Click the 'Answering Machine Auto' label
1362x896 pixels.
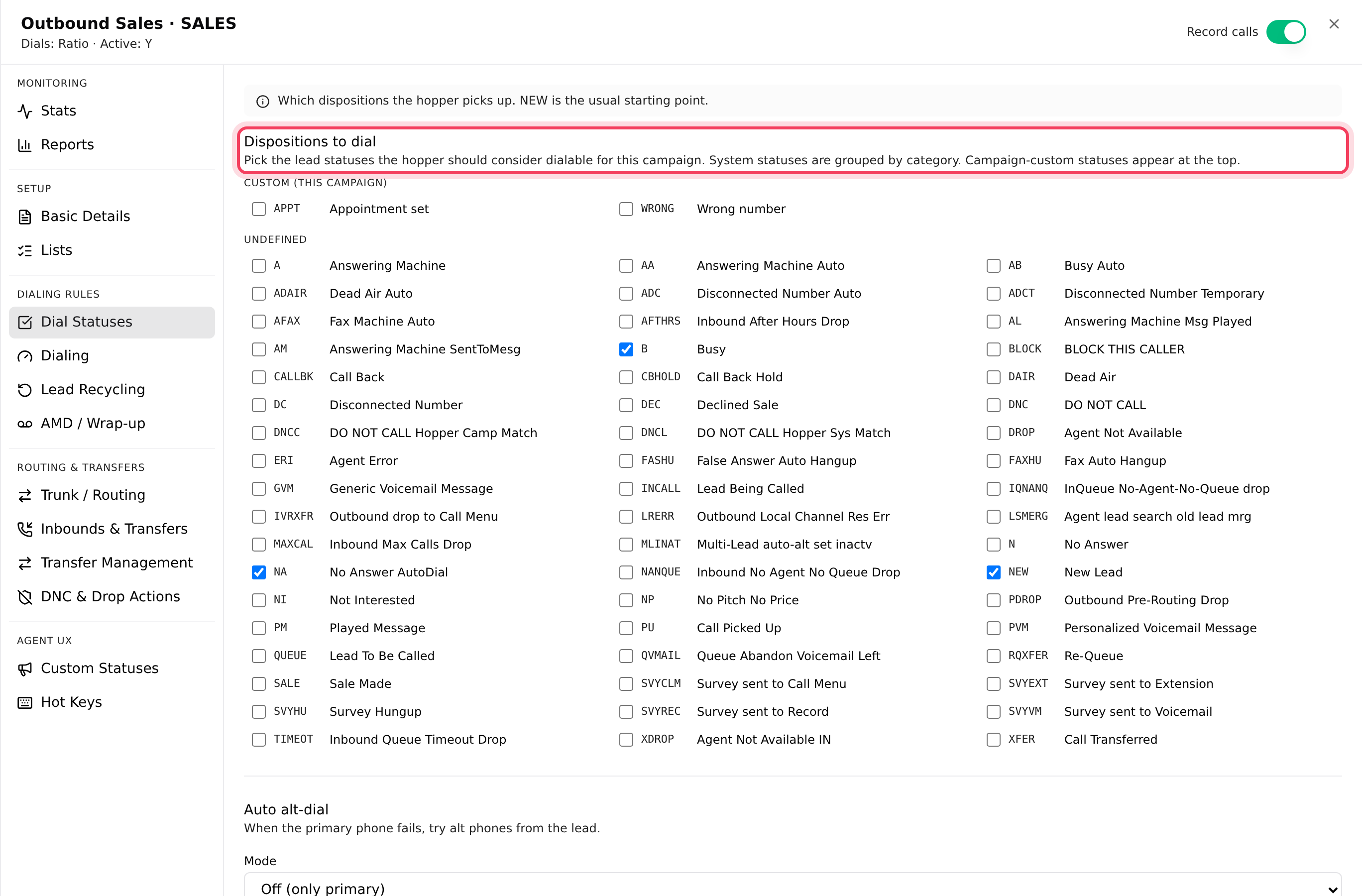click(770, 265)
